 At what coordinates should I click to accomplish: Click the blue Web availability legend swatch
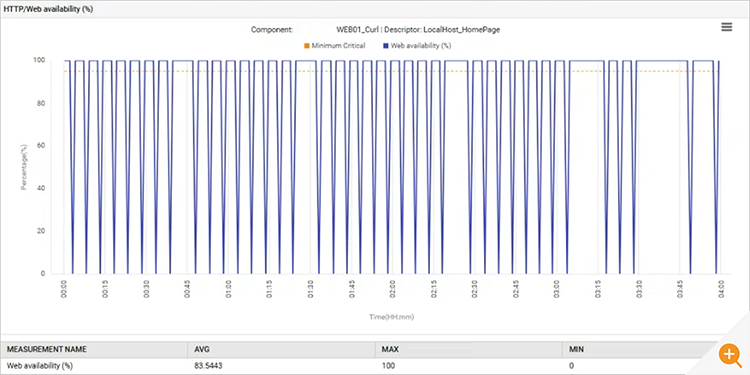(x=386, y=46)
